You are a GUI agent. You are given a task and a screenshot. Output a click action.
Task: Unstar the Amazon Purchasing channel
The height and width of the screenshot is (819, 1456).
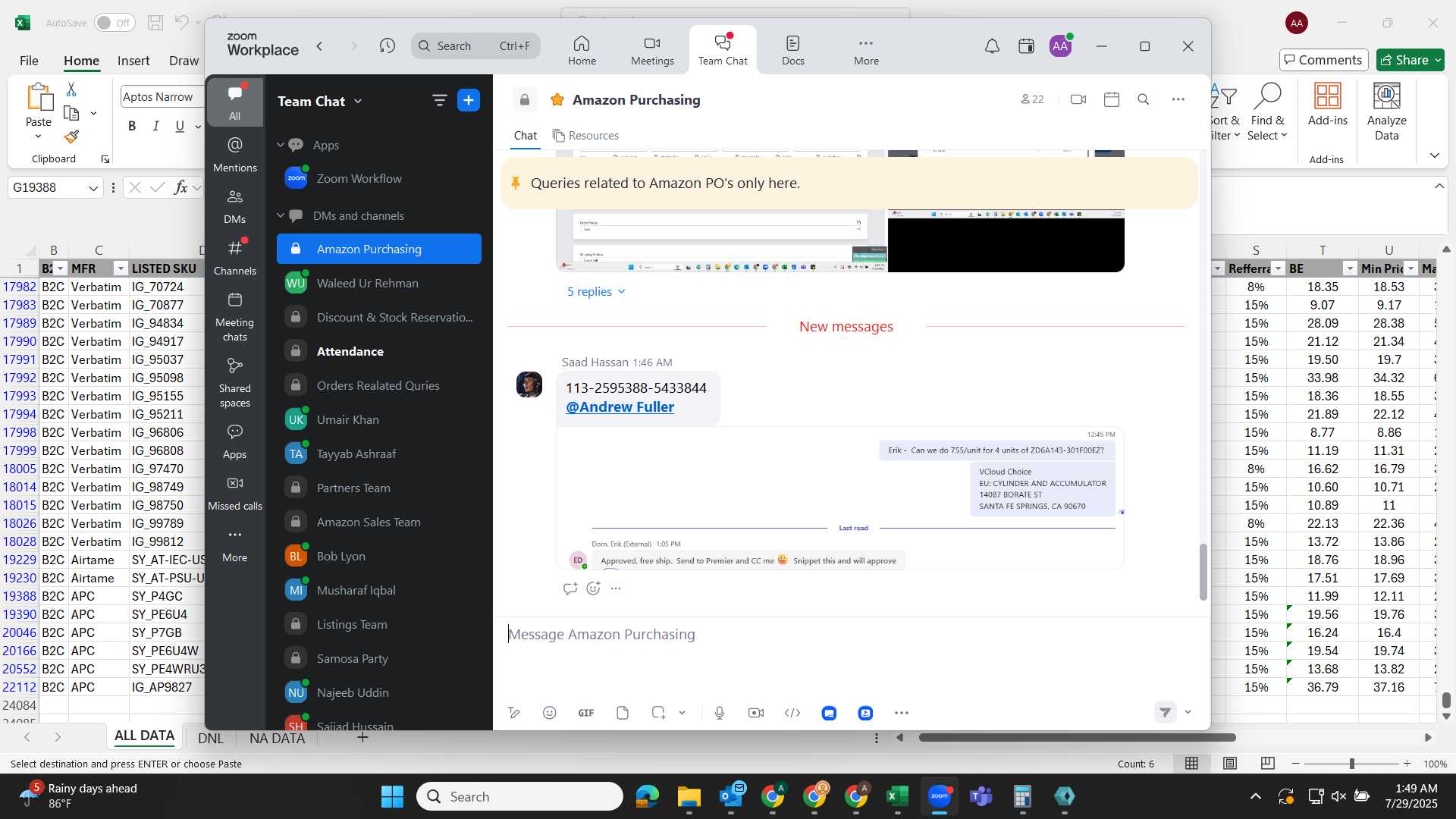(557, 99)
